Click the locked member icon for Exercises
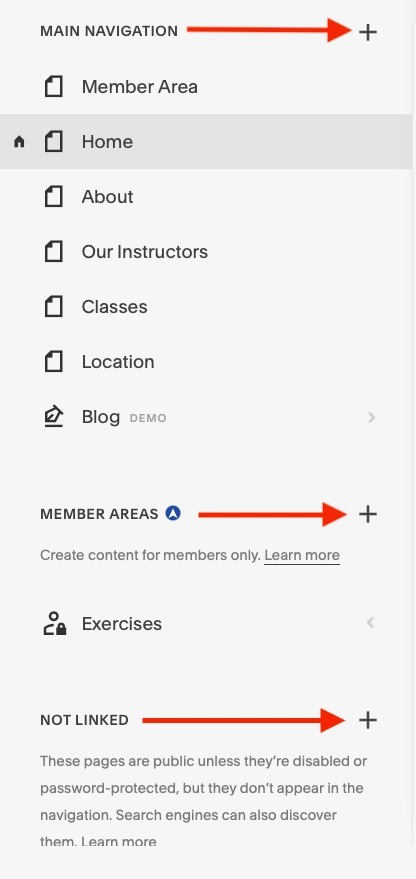This screenshot has width=416, height=879. pos(54,623)
